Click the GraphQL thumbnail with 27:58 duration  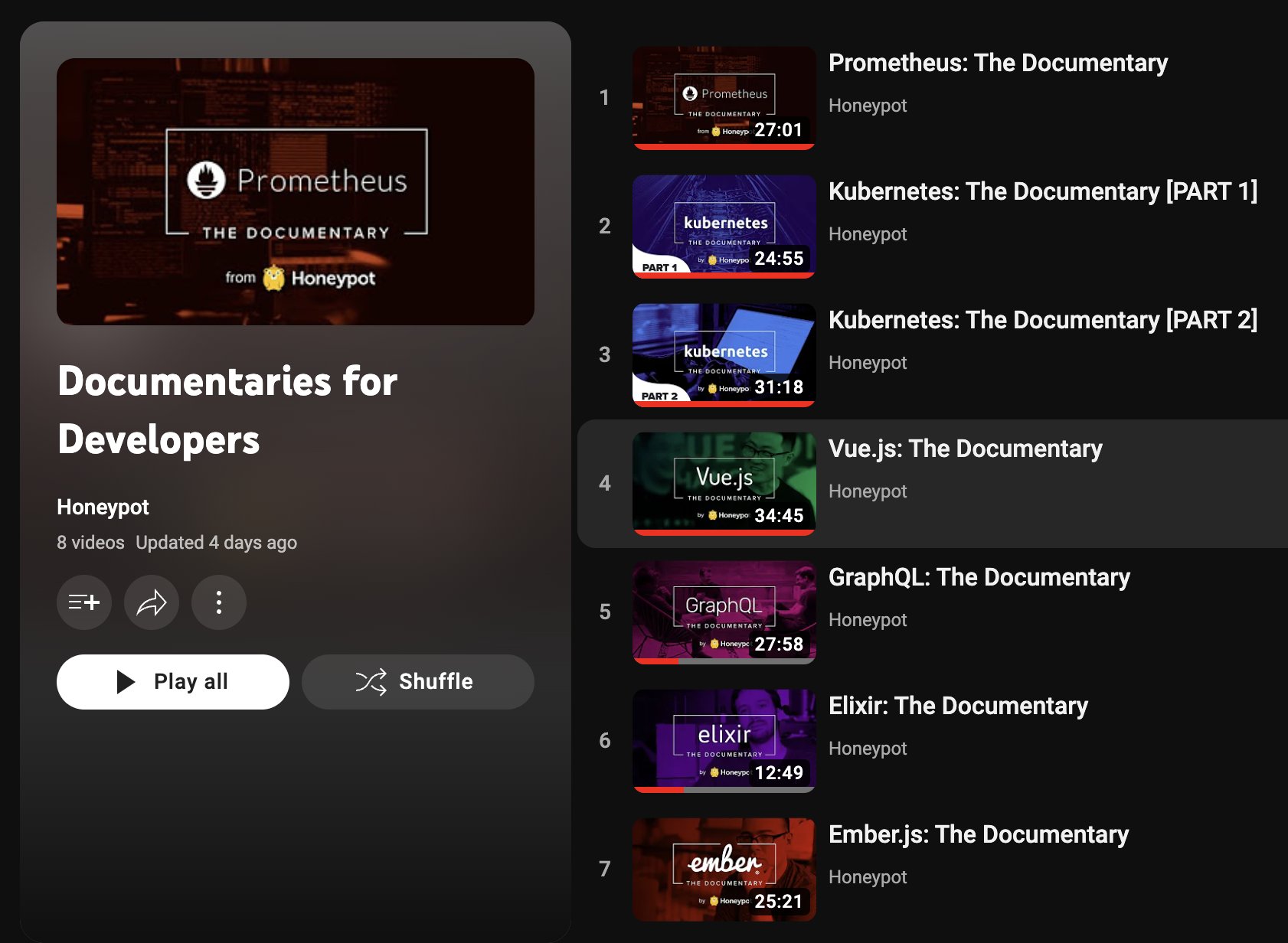[x=724, y=612]
